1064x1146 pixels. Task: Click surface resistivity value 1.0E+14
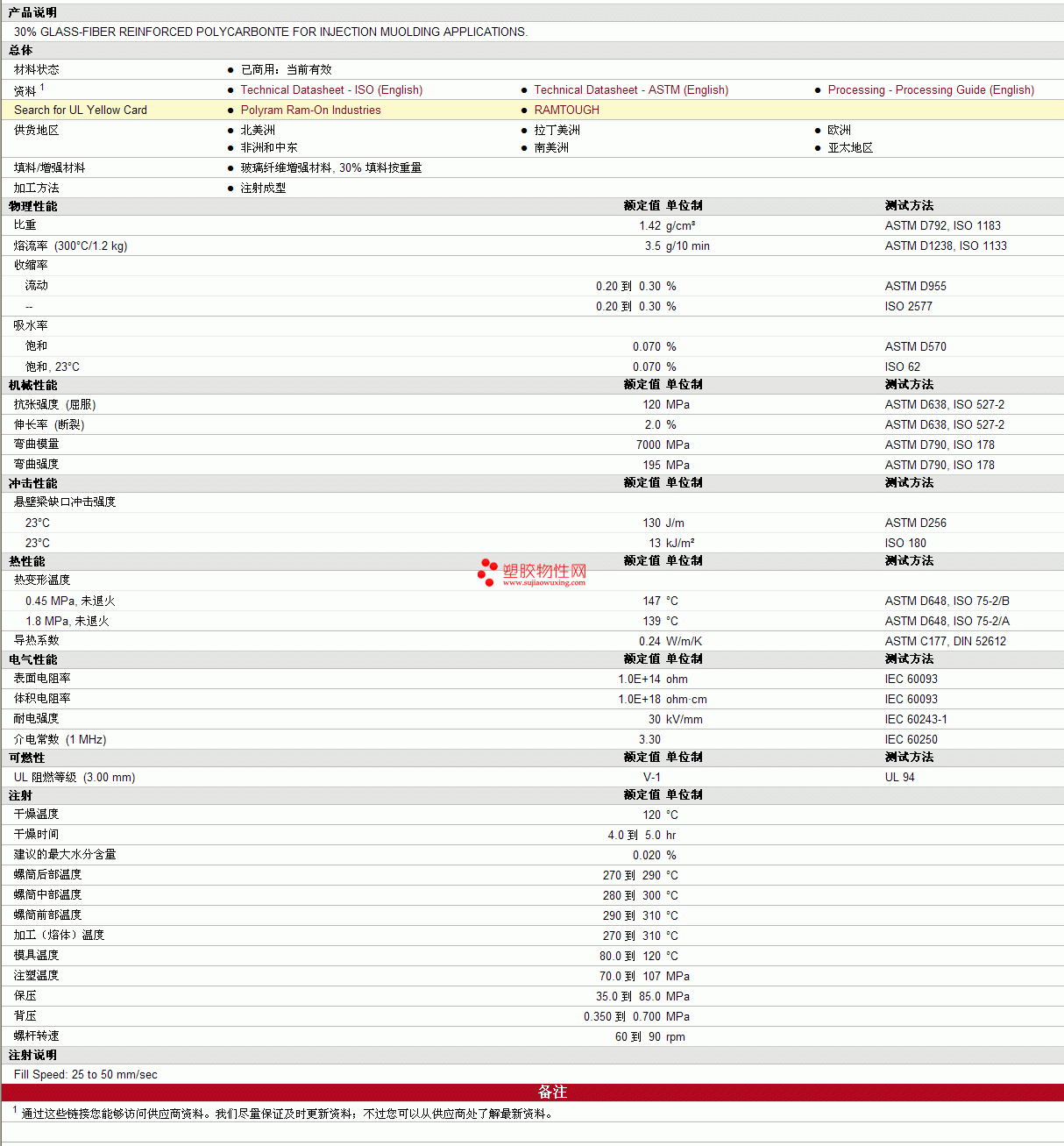click(640, 680)
